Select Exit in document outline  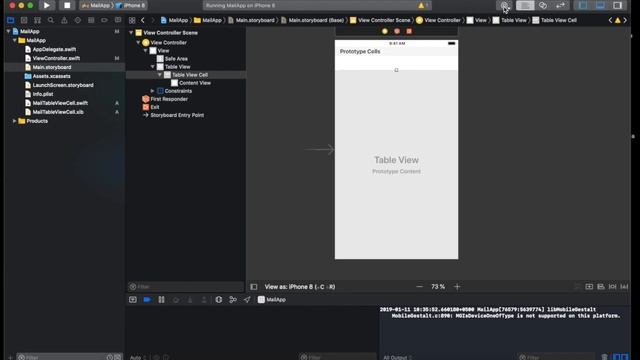click(155, 107)
